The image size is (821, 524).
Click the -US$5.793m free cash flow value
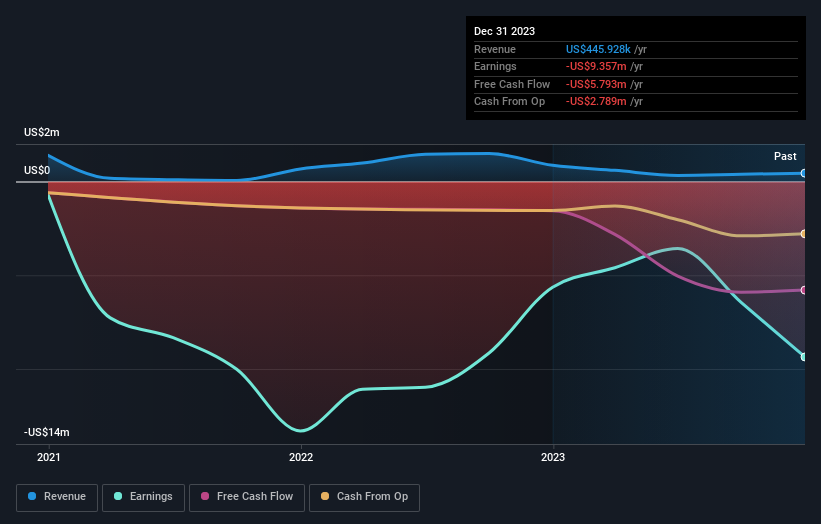click(x=596, y=84)
